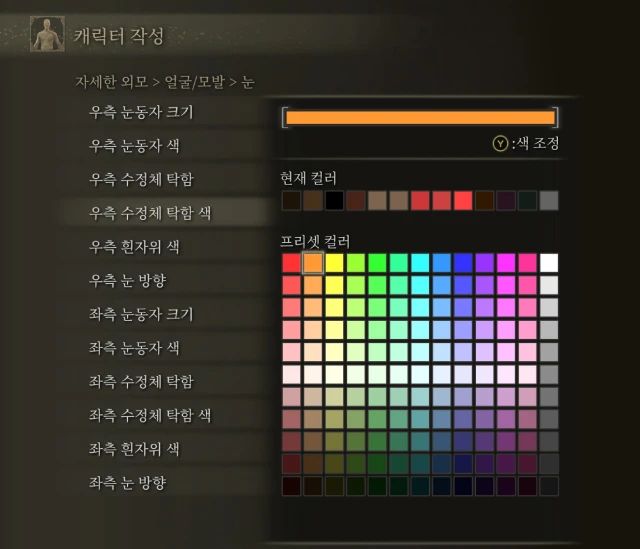Click the 프리셋 컬러 section label
Screen dimensions: 640x549
click(315, 242)
